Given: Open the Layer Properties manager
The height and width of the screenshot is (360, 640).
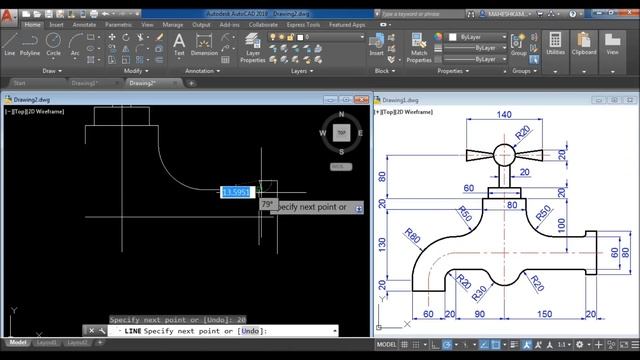Looking at the screenshot, I should (x=253, y=48).
